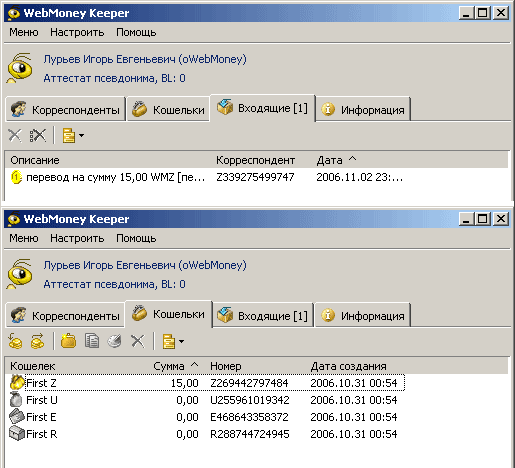The image size is (515, 468).
Task: Open the view options dropdown in the lower toolbar
Action: pos(173,342)
